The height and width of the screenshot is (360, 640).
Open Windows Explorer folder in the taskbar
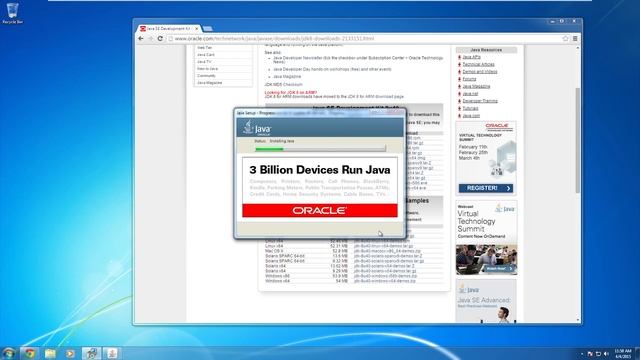click(x=50, y=353)
